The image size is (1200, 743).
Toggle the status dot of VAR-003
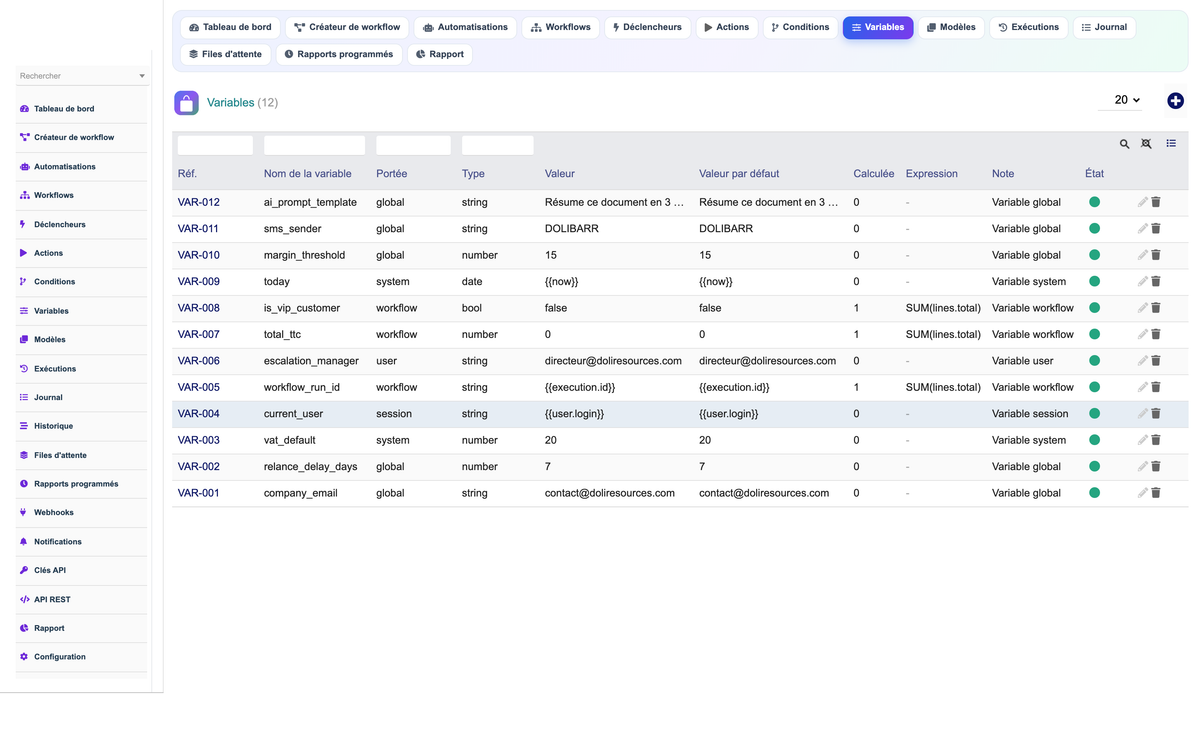(x=1094, y=440)
